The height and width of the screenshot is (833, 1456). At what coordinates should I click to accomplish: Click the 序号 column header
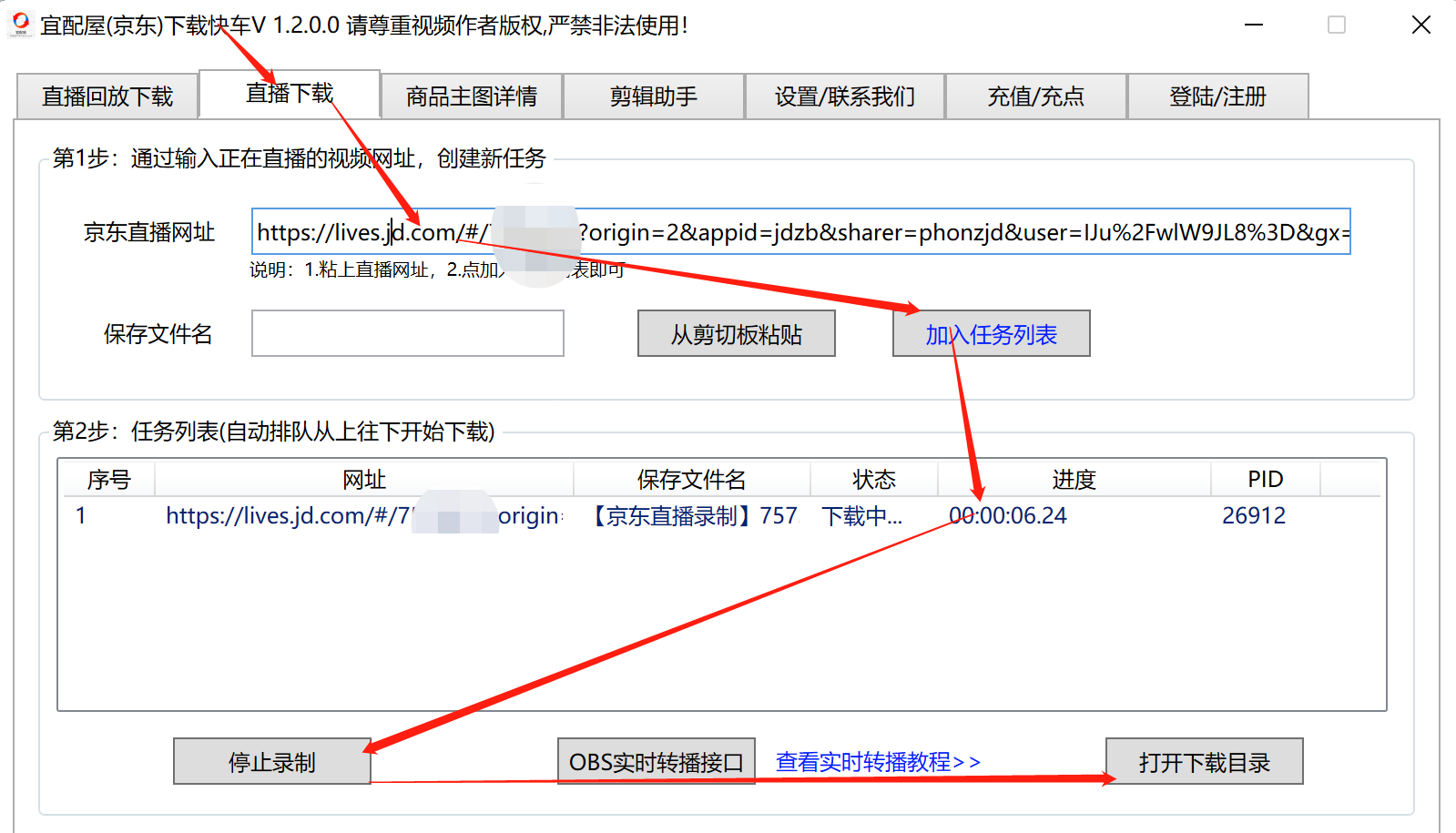tap(108, 480)
